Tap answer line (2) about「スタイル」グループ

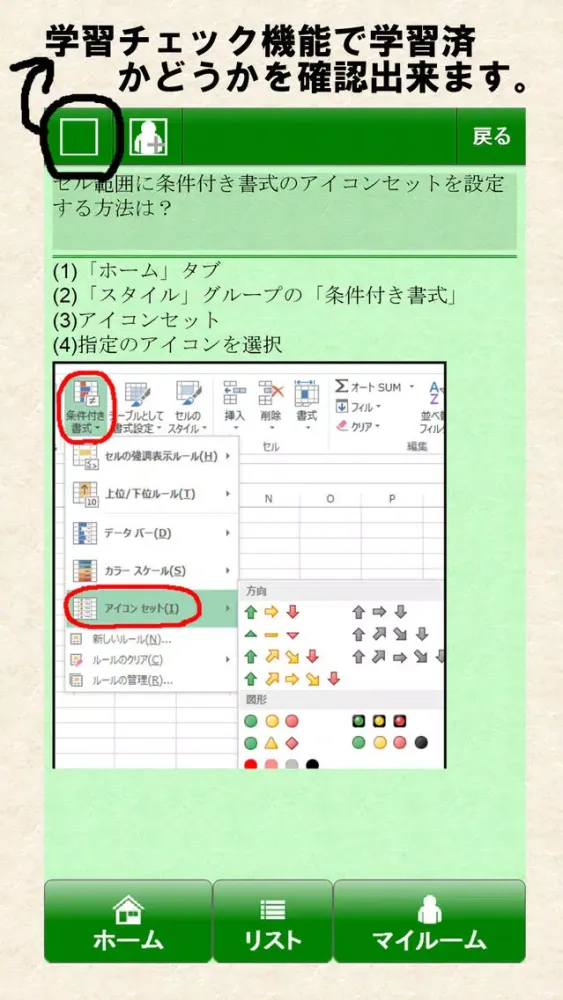(x=254, y=295)
